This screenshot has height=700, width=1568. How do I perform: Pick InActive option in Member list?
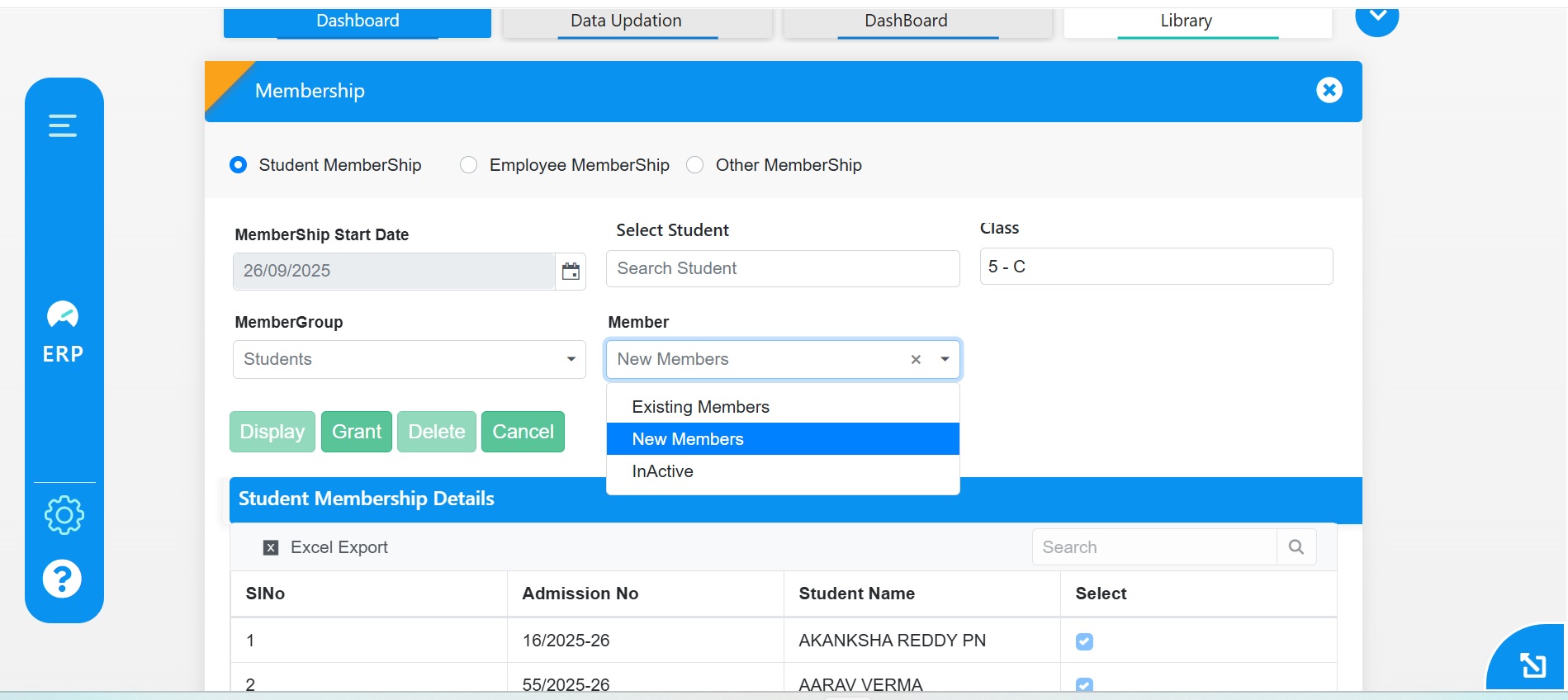tap(662, 471)
